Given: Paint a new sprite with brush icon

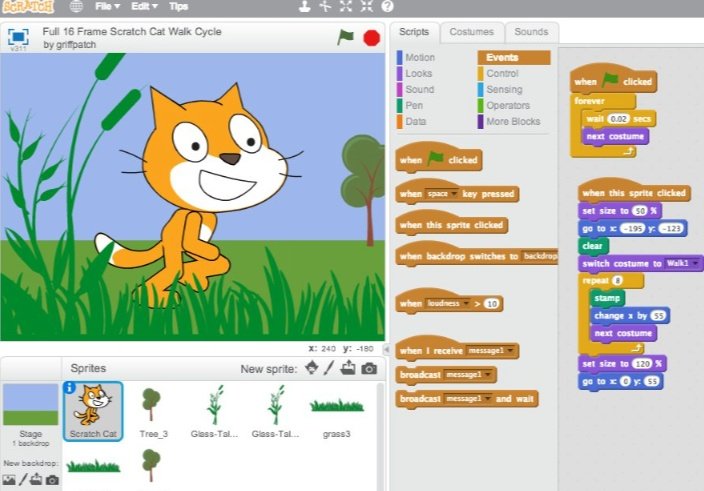Looking at the screenshot, I should [329, 368].
